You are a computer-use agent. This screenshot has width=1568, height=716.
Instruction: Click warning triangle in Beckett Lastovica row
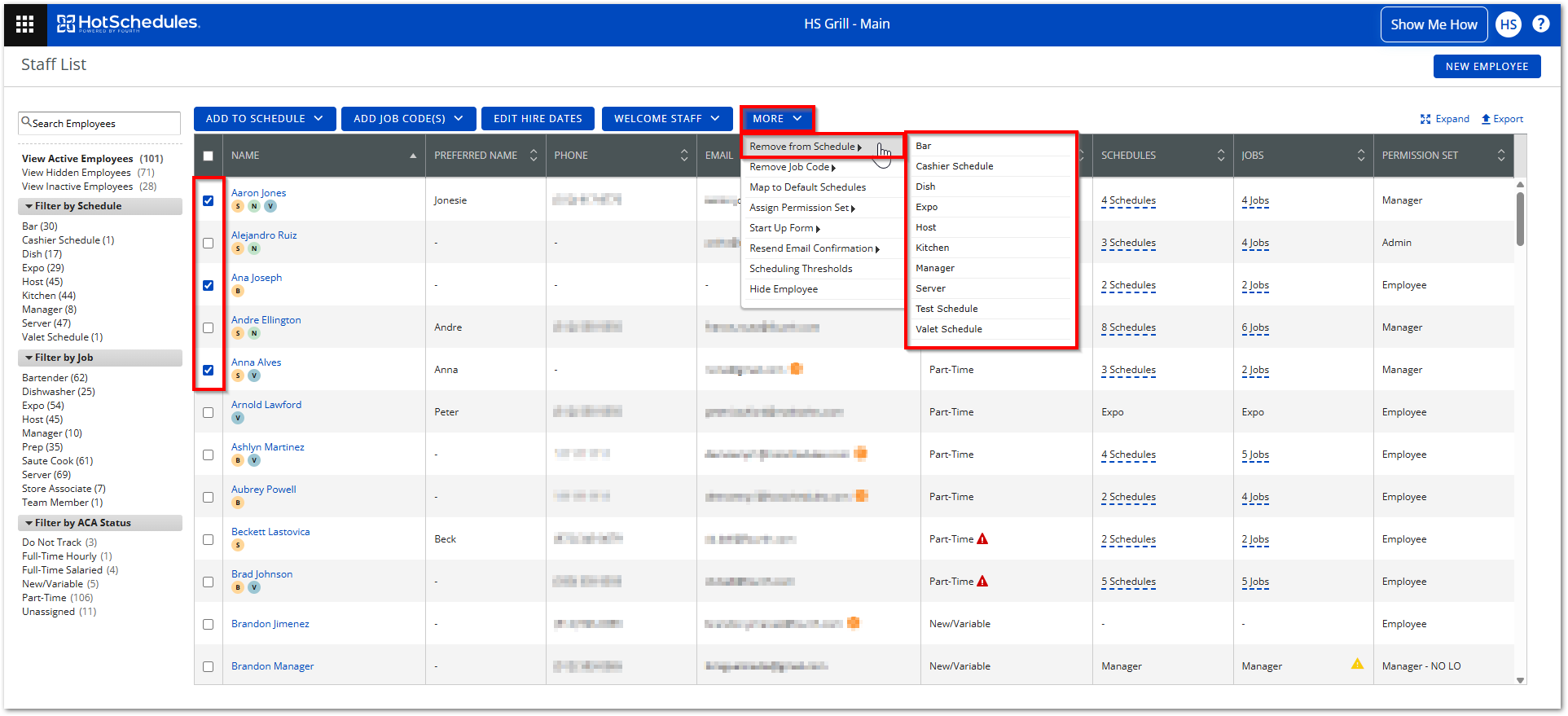[x=982, y=538]
